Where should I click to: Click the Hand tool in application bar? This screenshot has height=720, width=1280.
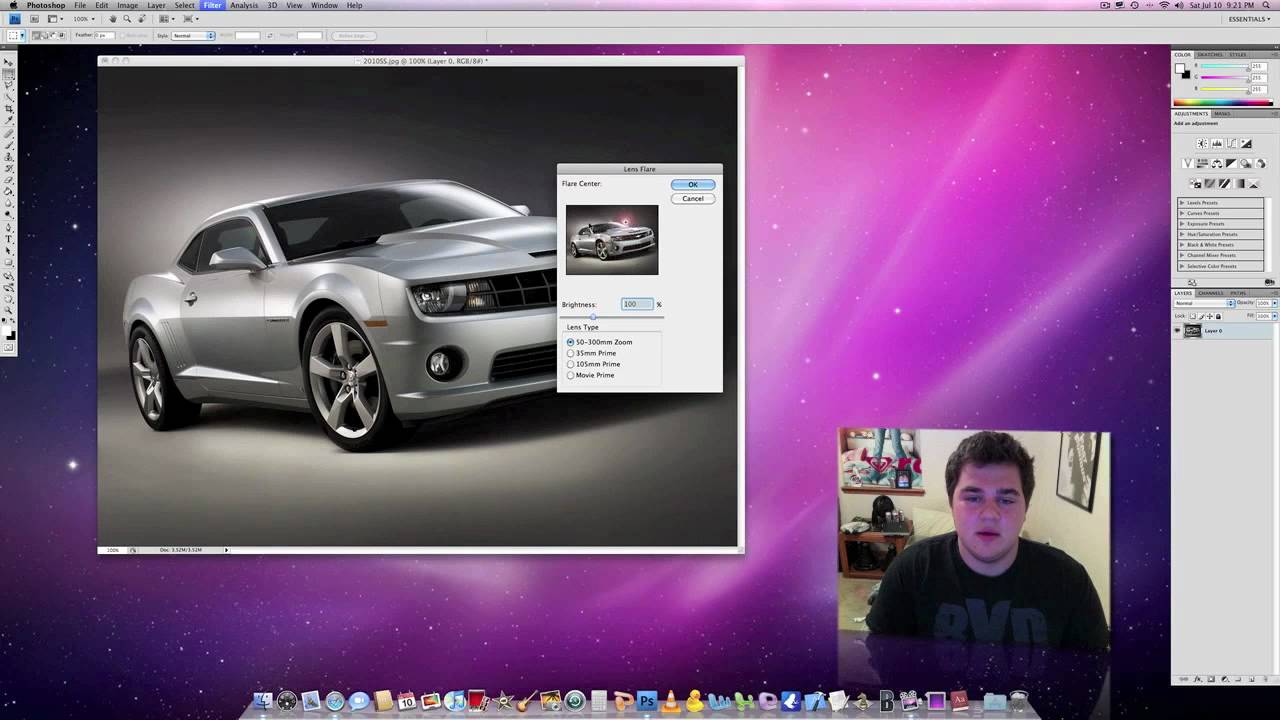(x=112, y=19)
